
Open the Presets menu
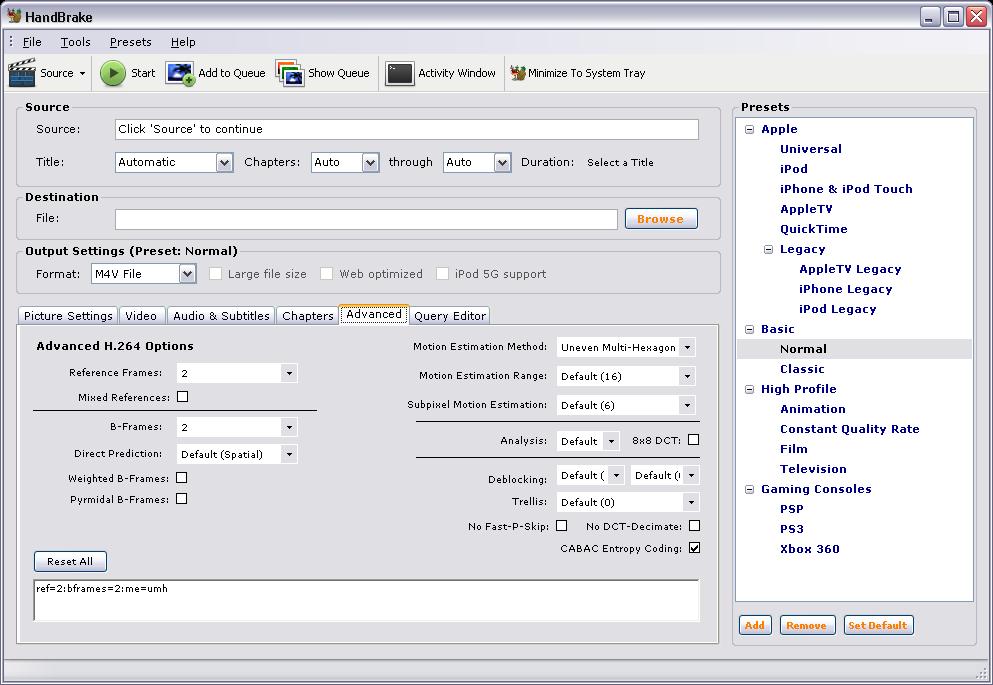130,42
